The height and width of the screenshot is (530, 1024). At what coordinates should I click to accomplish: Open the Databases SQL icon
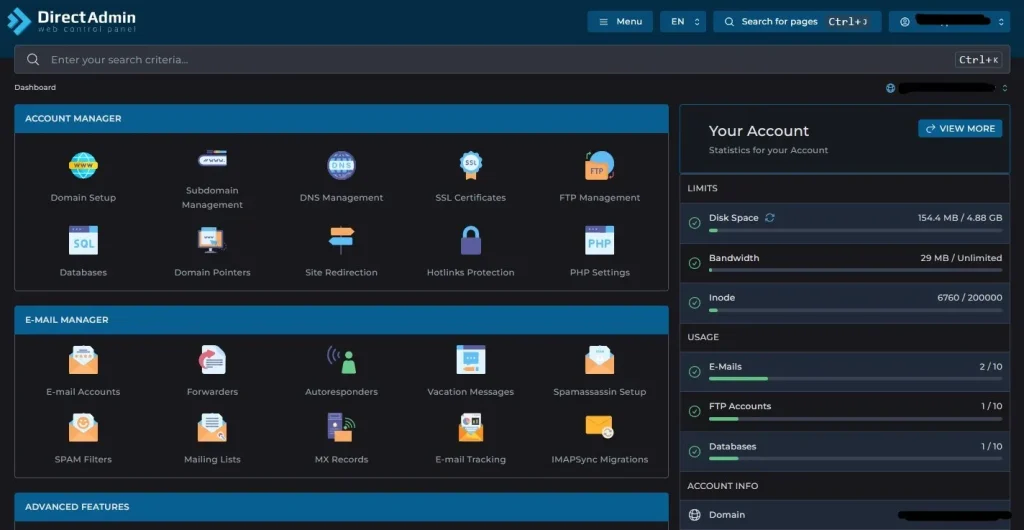tap(83, 241)
